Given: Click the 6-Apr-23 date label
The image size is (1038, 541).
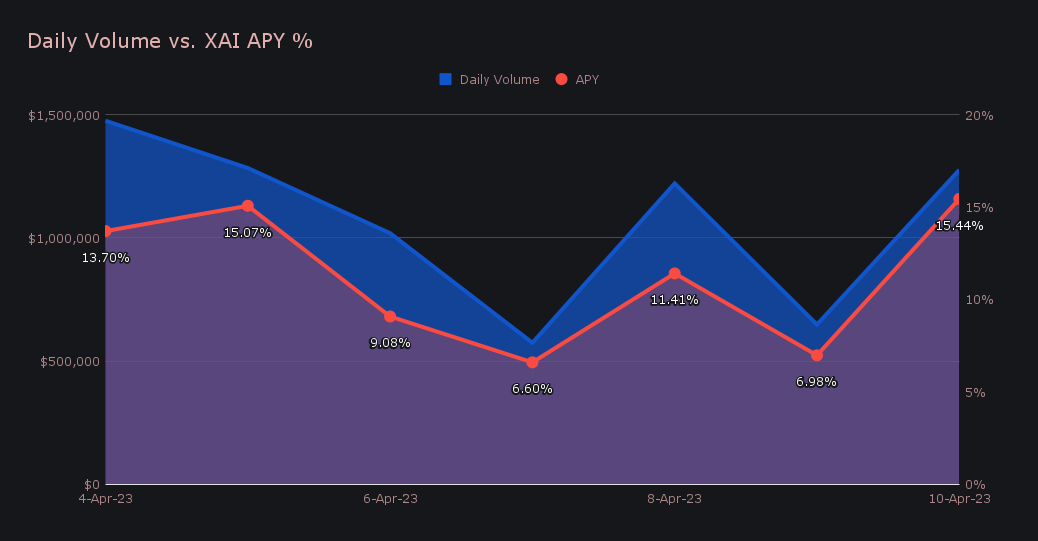Looking at the screenshot, I should (390, 498).
